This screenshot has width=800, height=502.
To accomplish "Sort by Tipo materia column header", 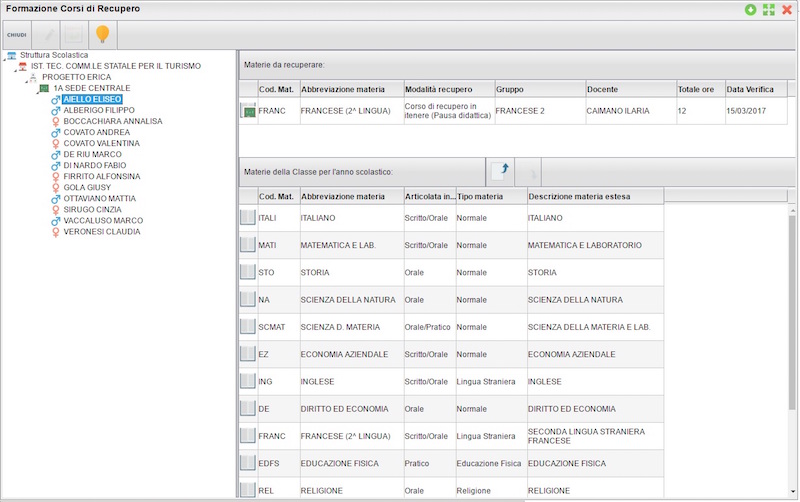I will pos(491,196).
